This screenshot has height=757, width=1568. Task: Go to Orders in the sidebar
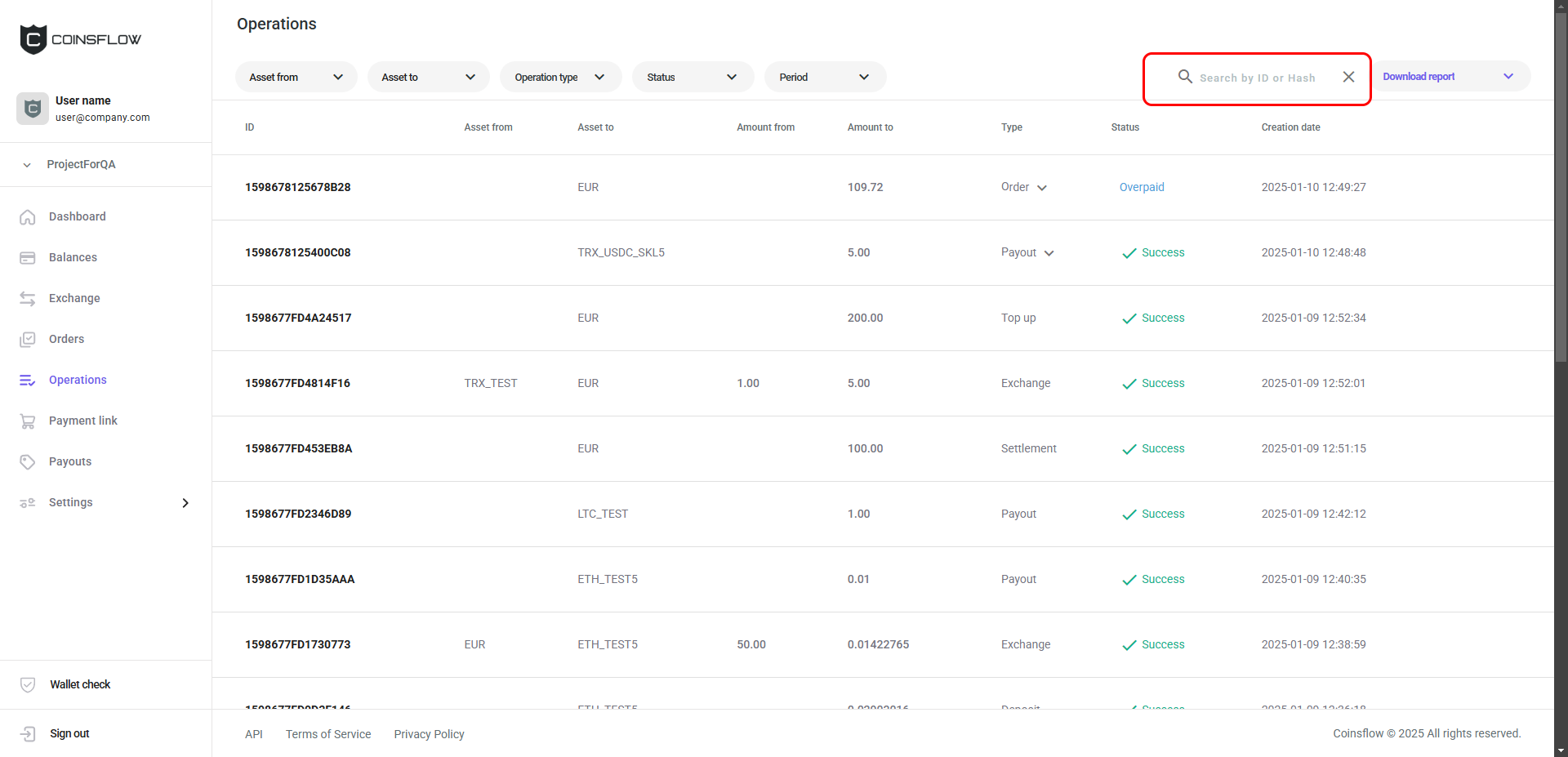tap(66, 339)
